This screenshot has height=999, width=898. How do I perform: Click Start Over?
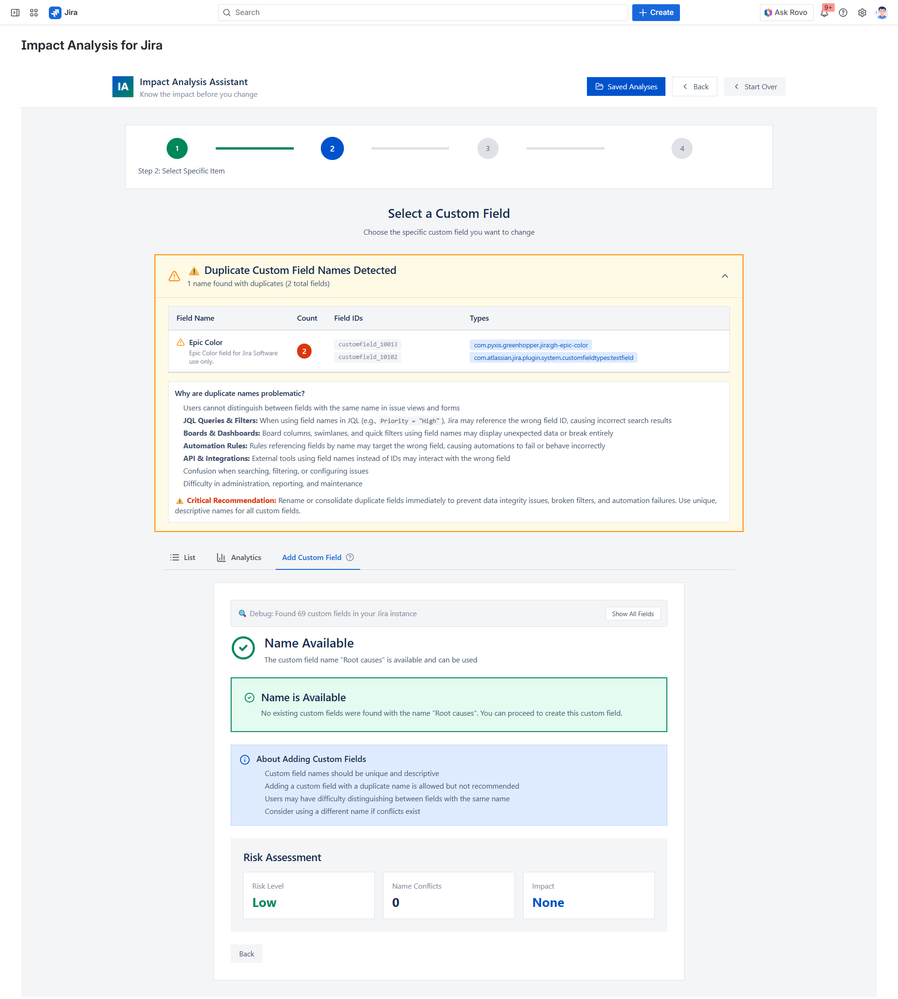[x=754, y=86]
